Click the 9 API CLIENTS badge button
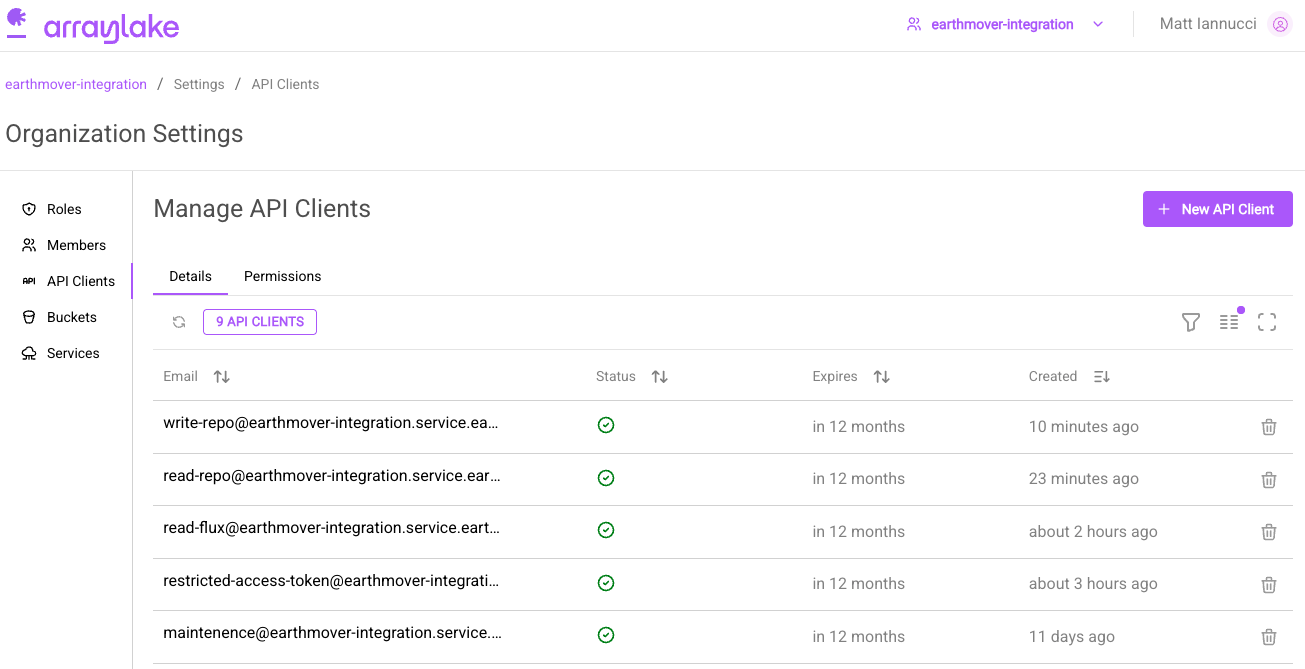Viewport: 1305px width, 669px height. click(x=260, y=322)
